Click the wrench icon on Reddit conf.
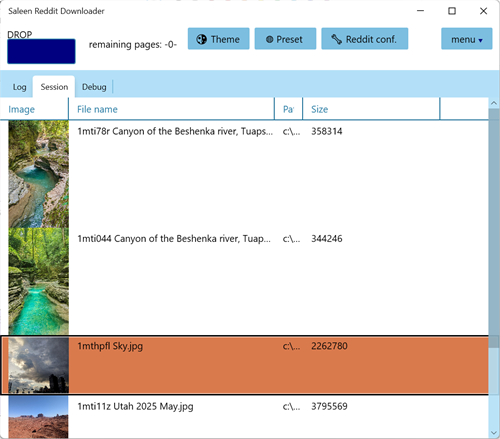The image size is (500, 439). [x=336, y=39]
